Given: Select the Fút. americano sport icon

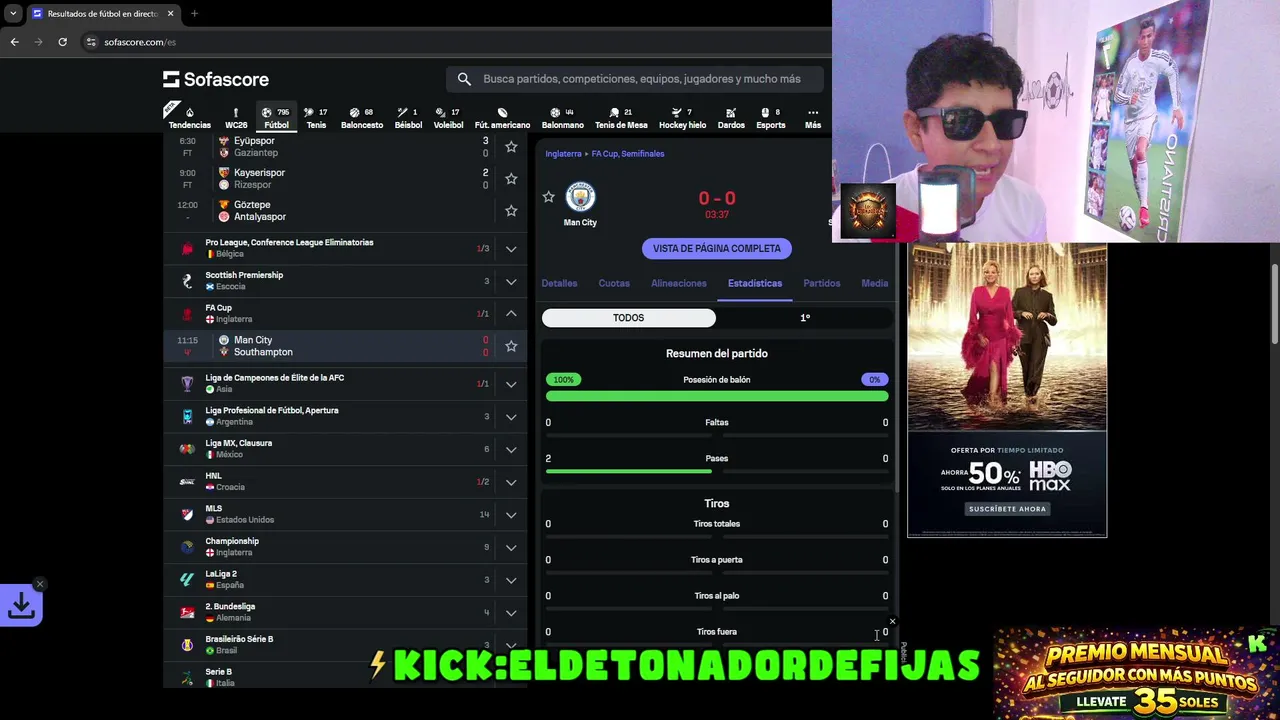Looking at the screenshot, I should pyautogui.click(x=502, y=118).
